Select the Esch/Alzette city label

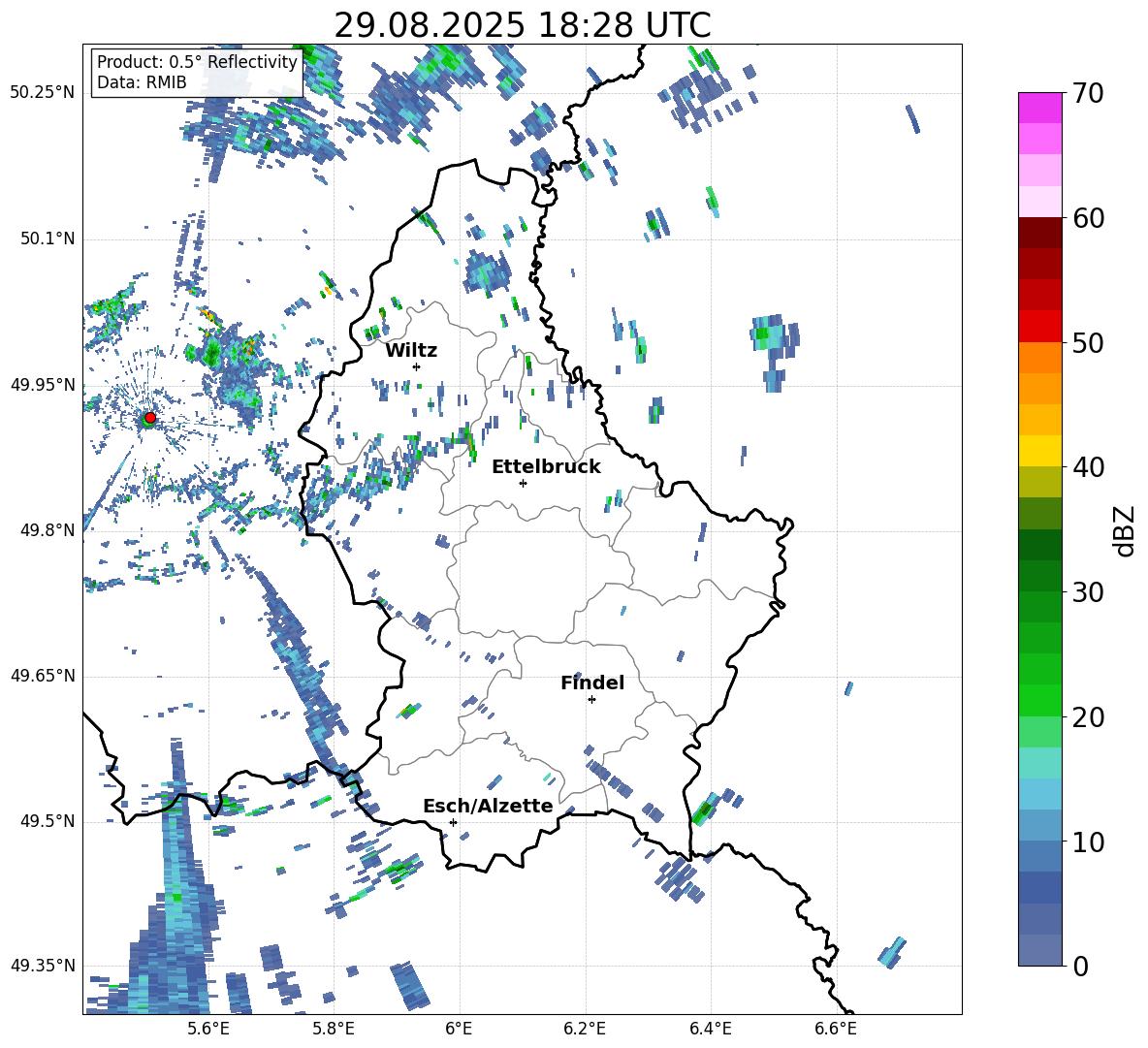pyautogui.click(x=488, y=806)
